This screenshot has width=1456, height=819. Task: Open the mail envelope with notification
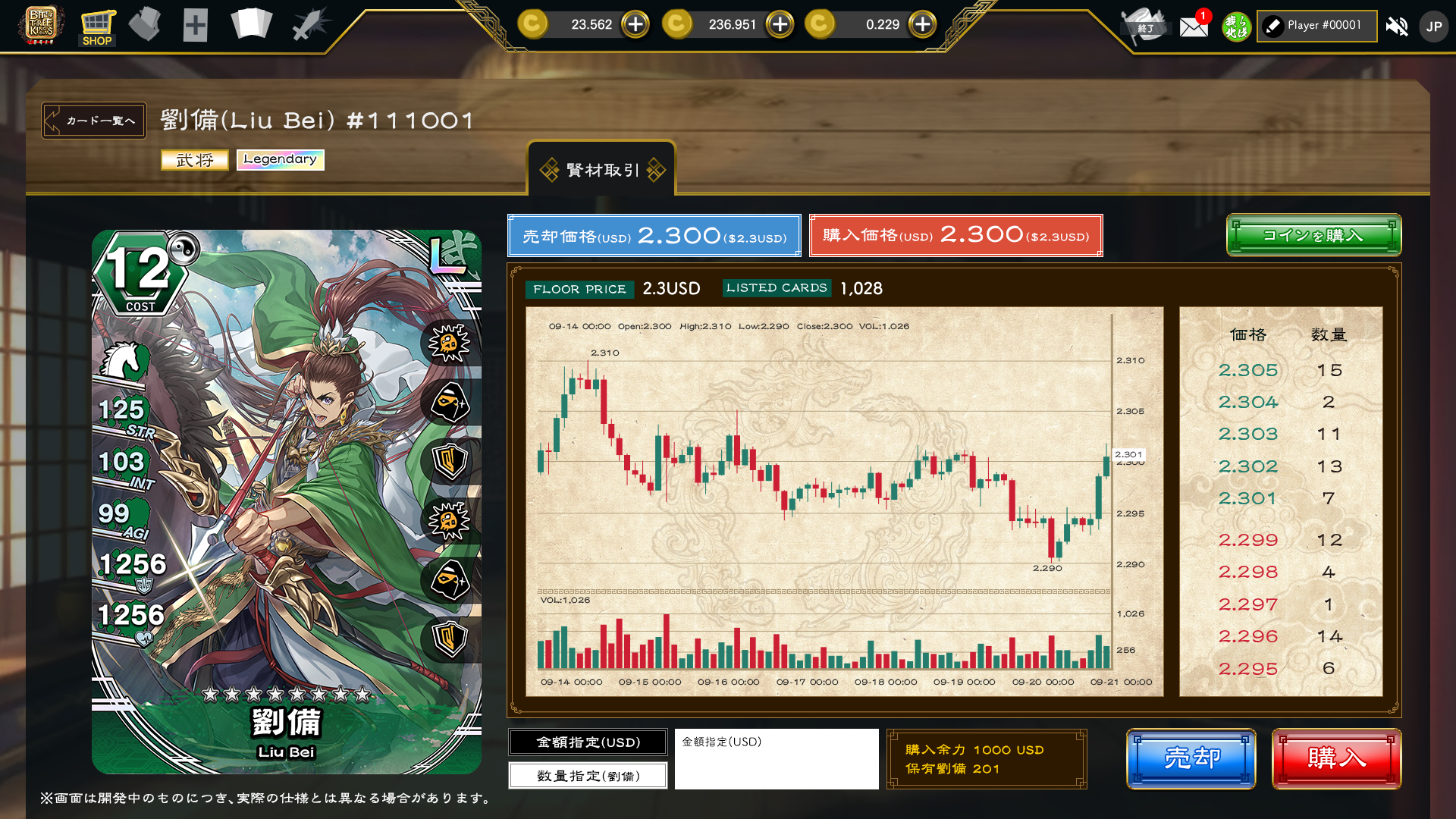tap(1194, 27)
